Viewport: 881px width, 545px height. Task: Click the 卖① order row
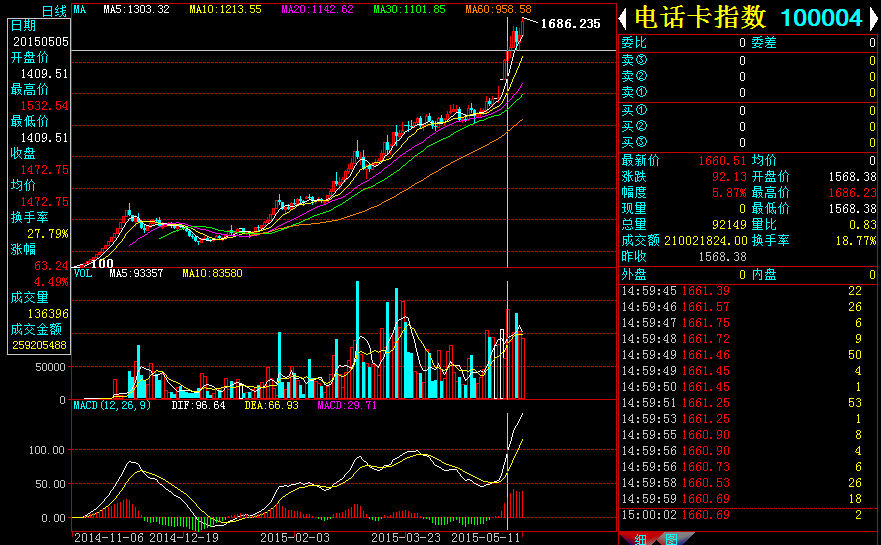pos(748,92)
